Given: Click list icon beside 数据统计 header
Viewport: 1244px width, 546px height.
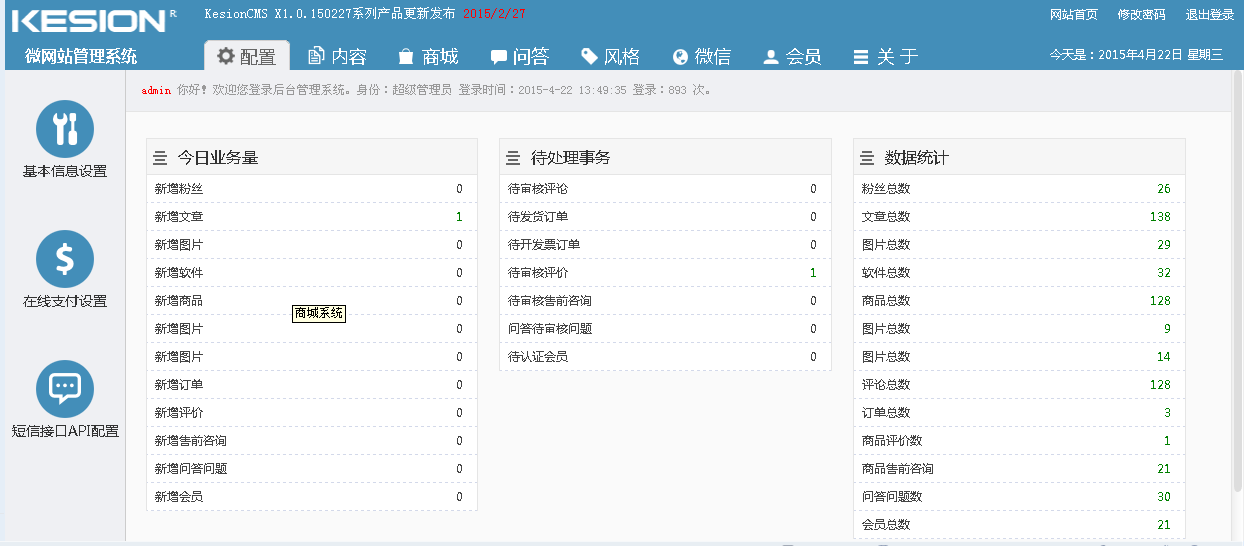Looking at the screenshot, I should [867, 158].
